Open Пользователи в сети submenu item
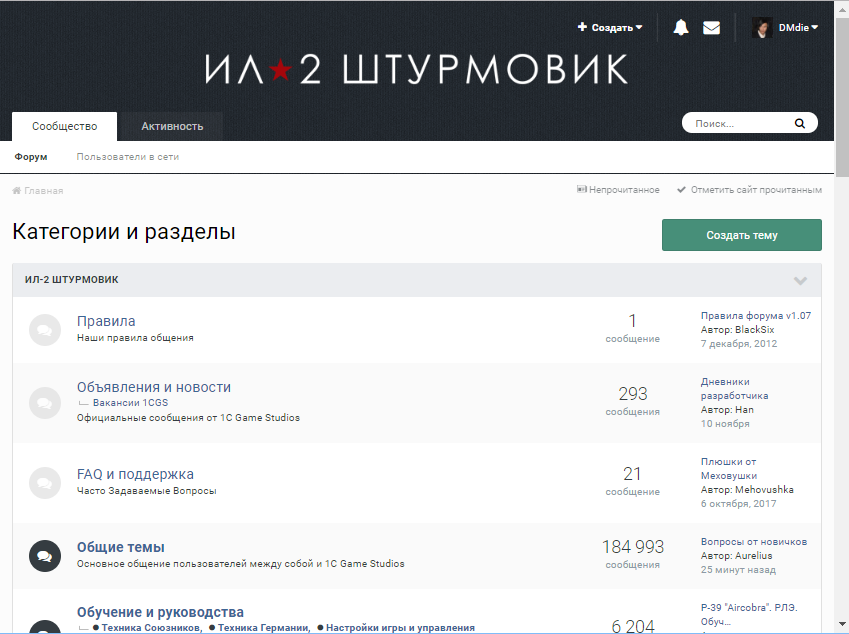Viewport: 849px width, 634px height. (128, 157)
